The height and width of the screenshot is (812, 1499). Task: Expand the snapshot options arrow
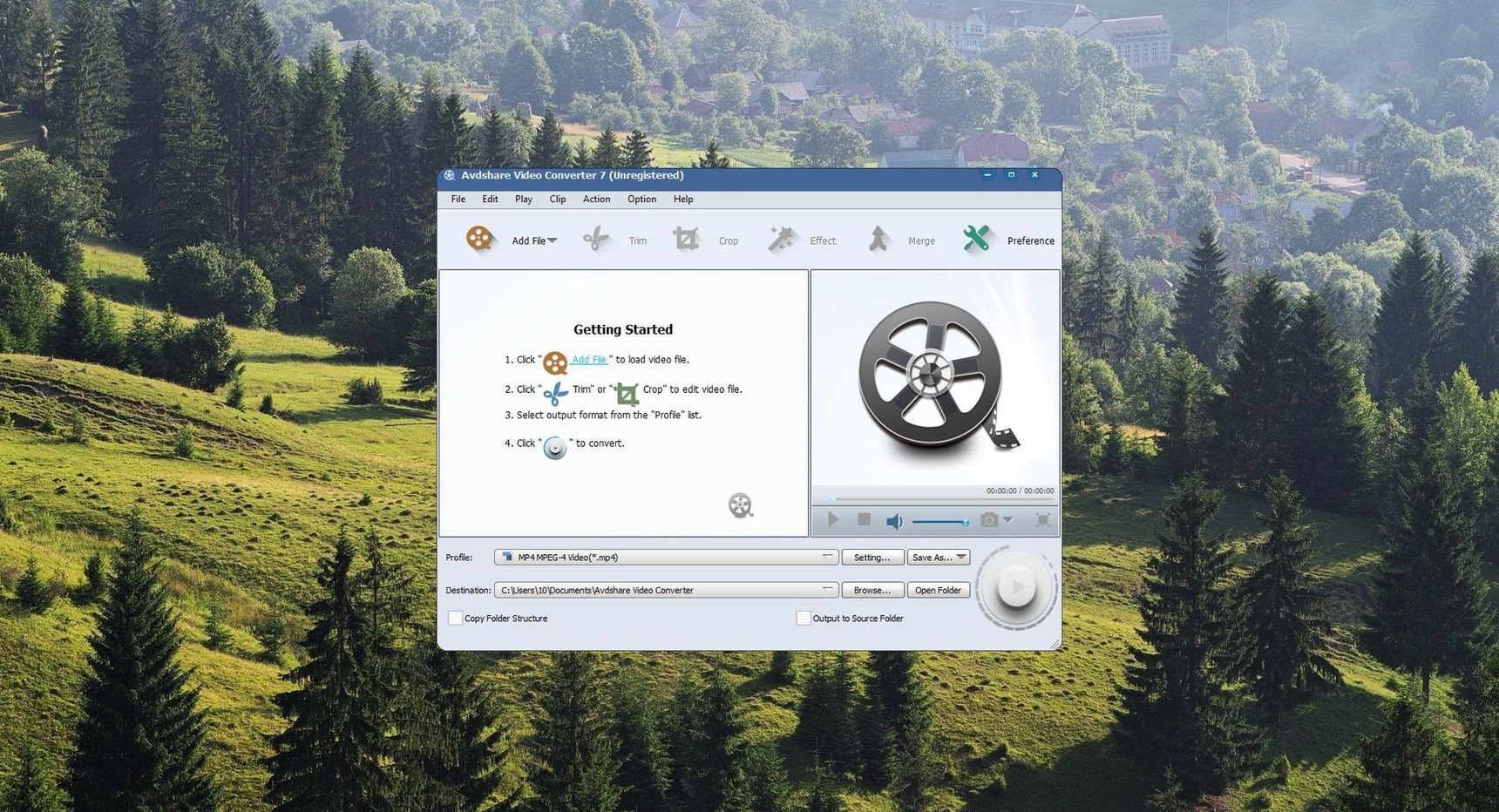[1008, 520]
